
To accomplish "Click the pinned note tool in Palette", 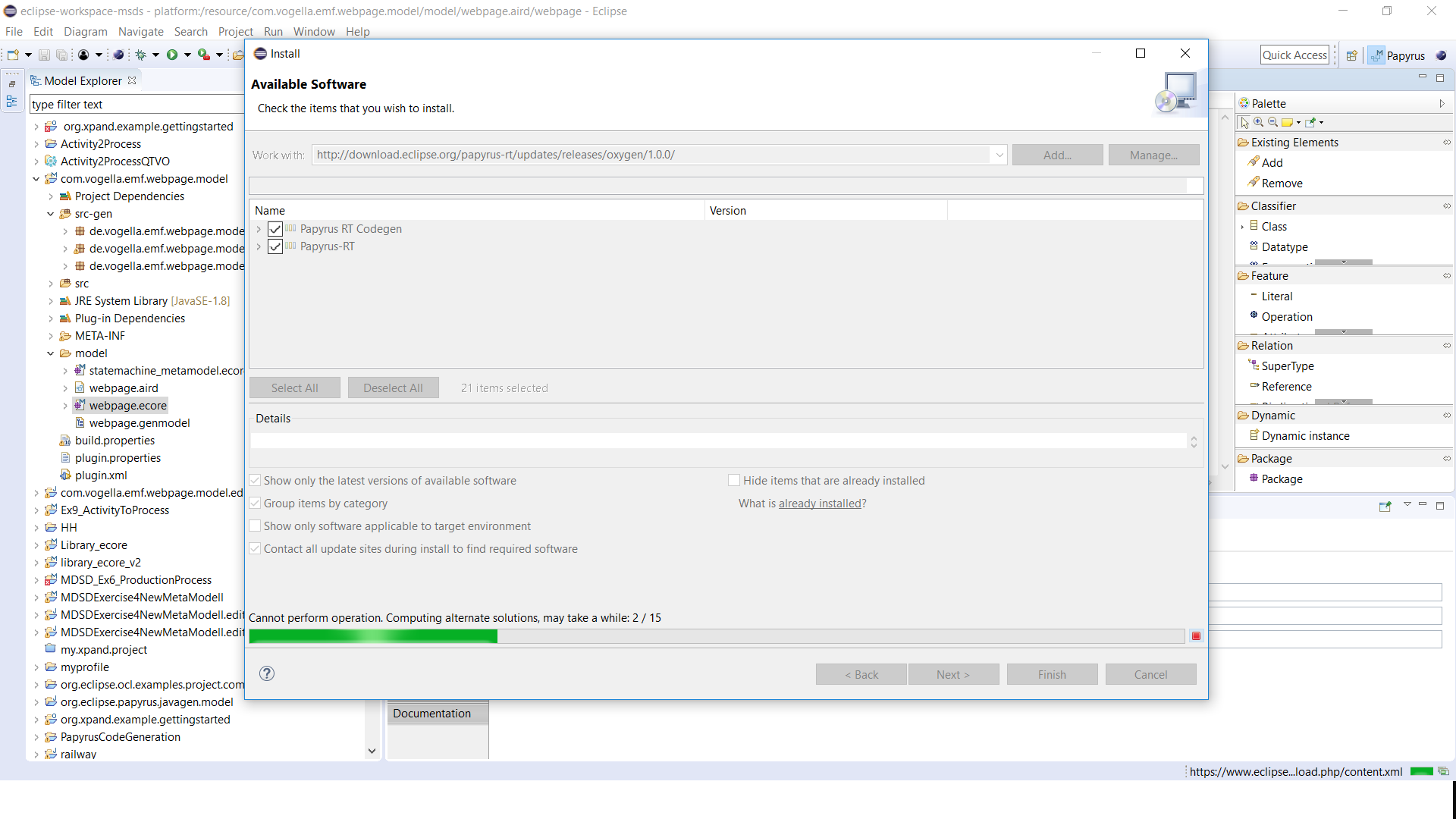I will pos(1310,122).
